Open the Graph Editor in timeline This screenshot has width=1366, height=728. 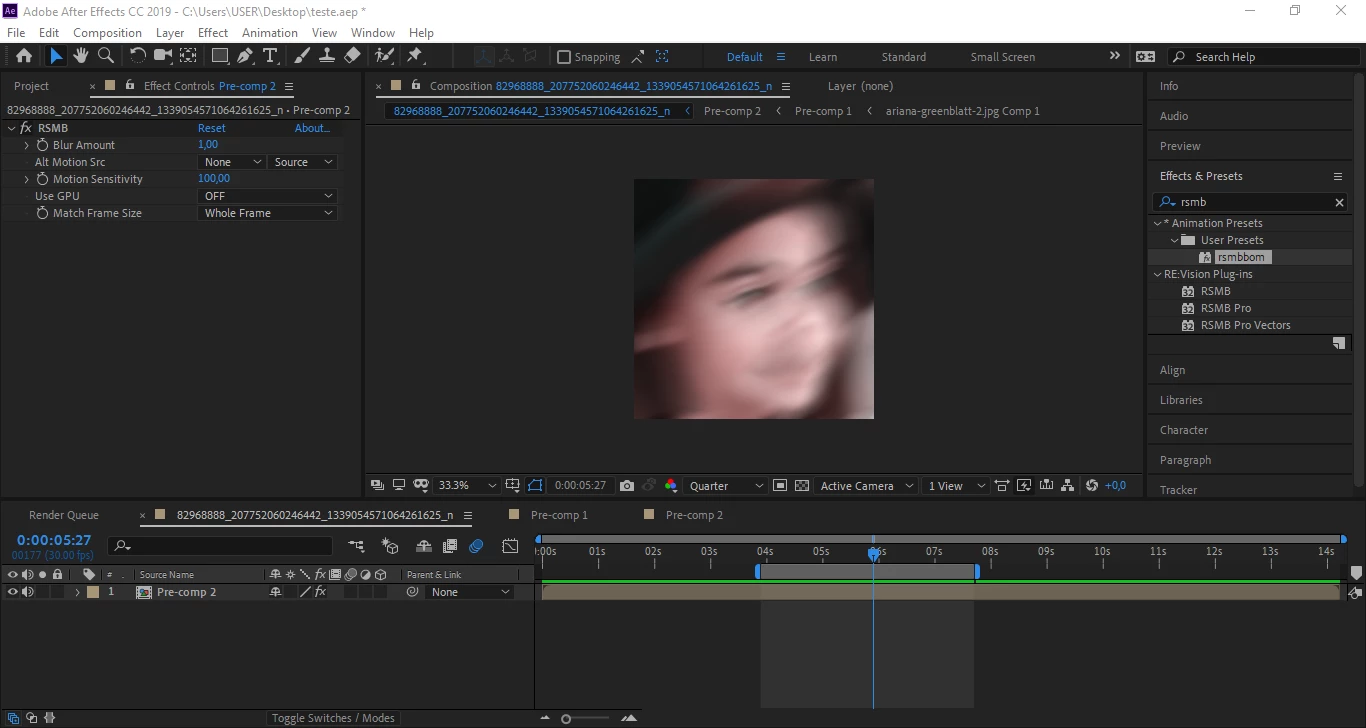510,546
